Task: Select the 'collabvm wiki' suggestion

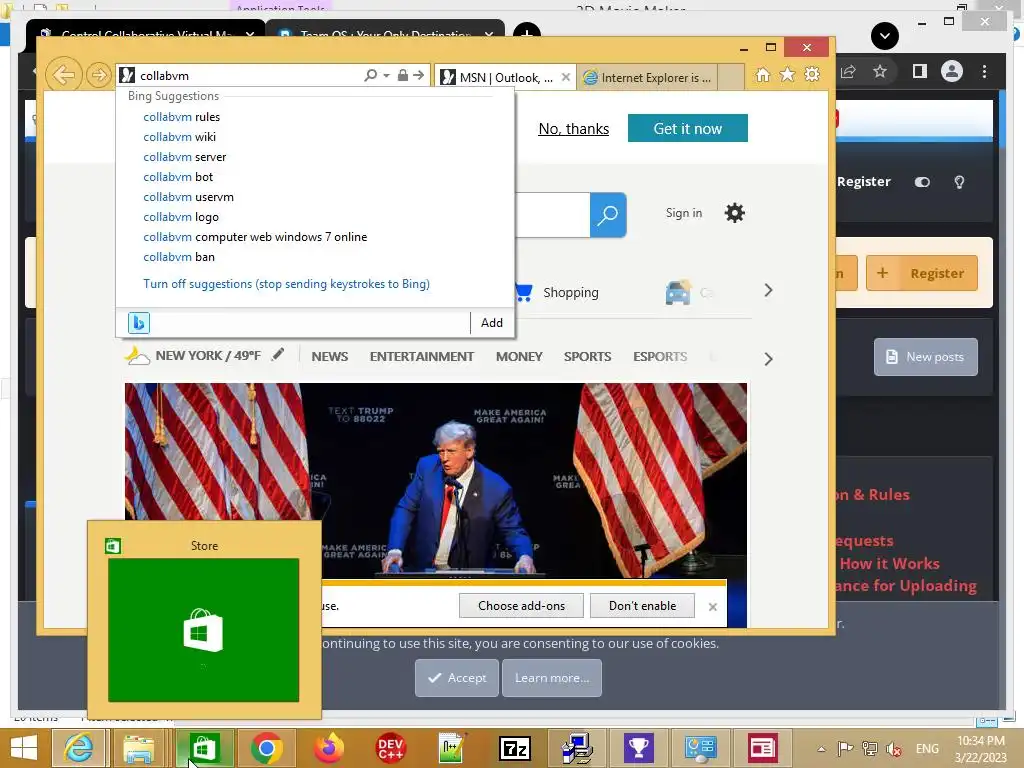Action: point(180,137)
